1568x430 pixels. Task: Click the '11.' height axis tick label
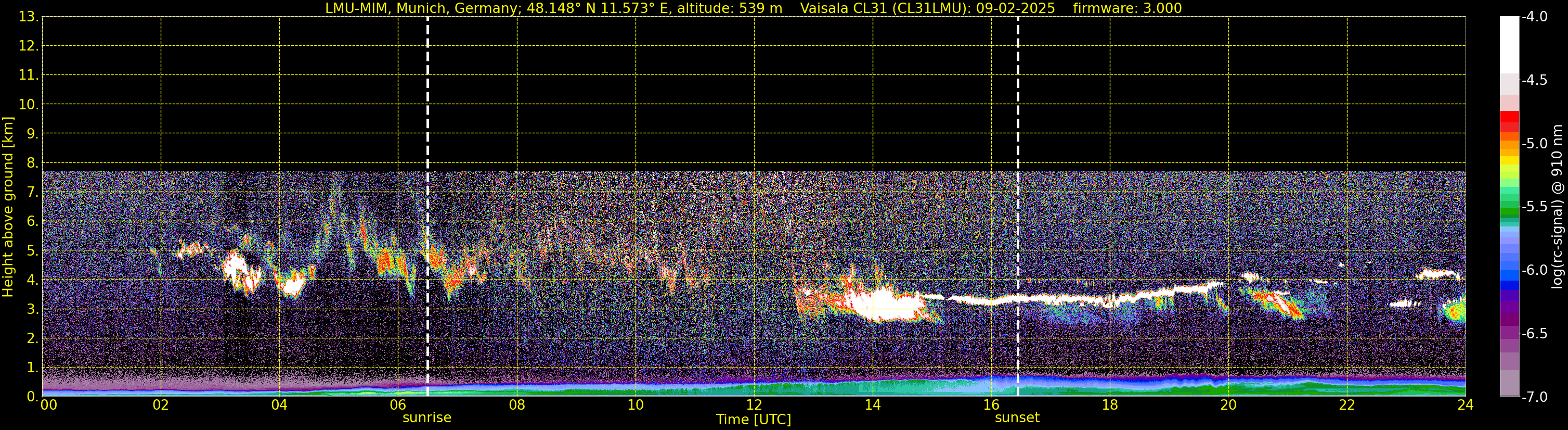pos(29,75)
